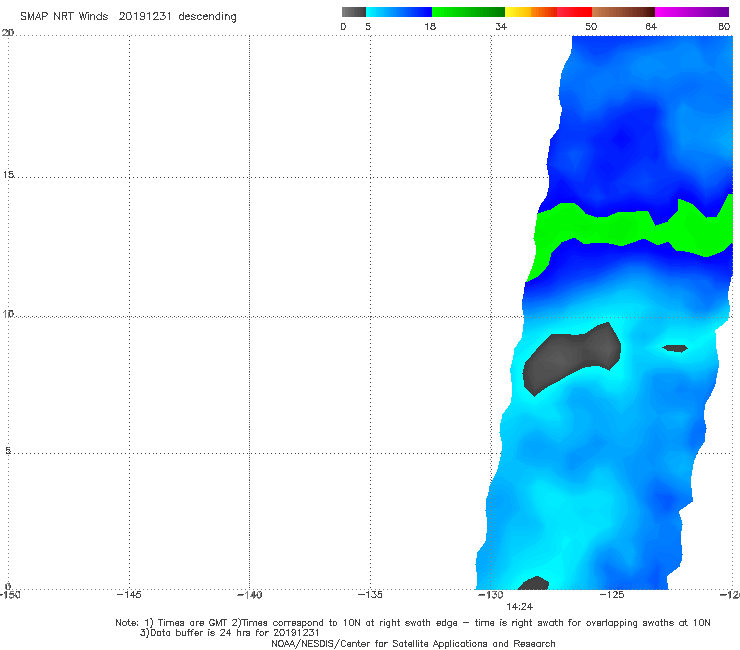Viewport: 740px width, 650px height.
Task: Click the NOAA/NESDIS credit line
Action: [x=413, y=644]
